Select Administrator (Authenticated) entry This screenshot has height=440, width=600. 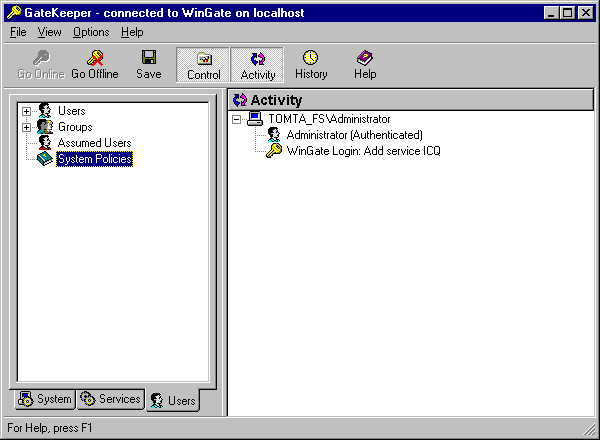pos(354,135)
